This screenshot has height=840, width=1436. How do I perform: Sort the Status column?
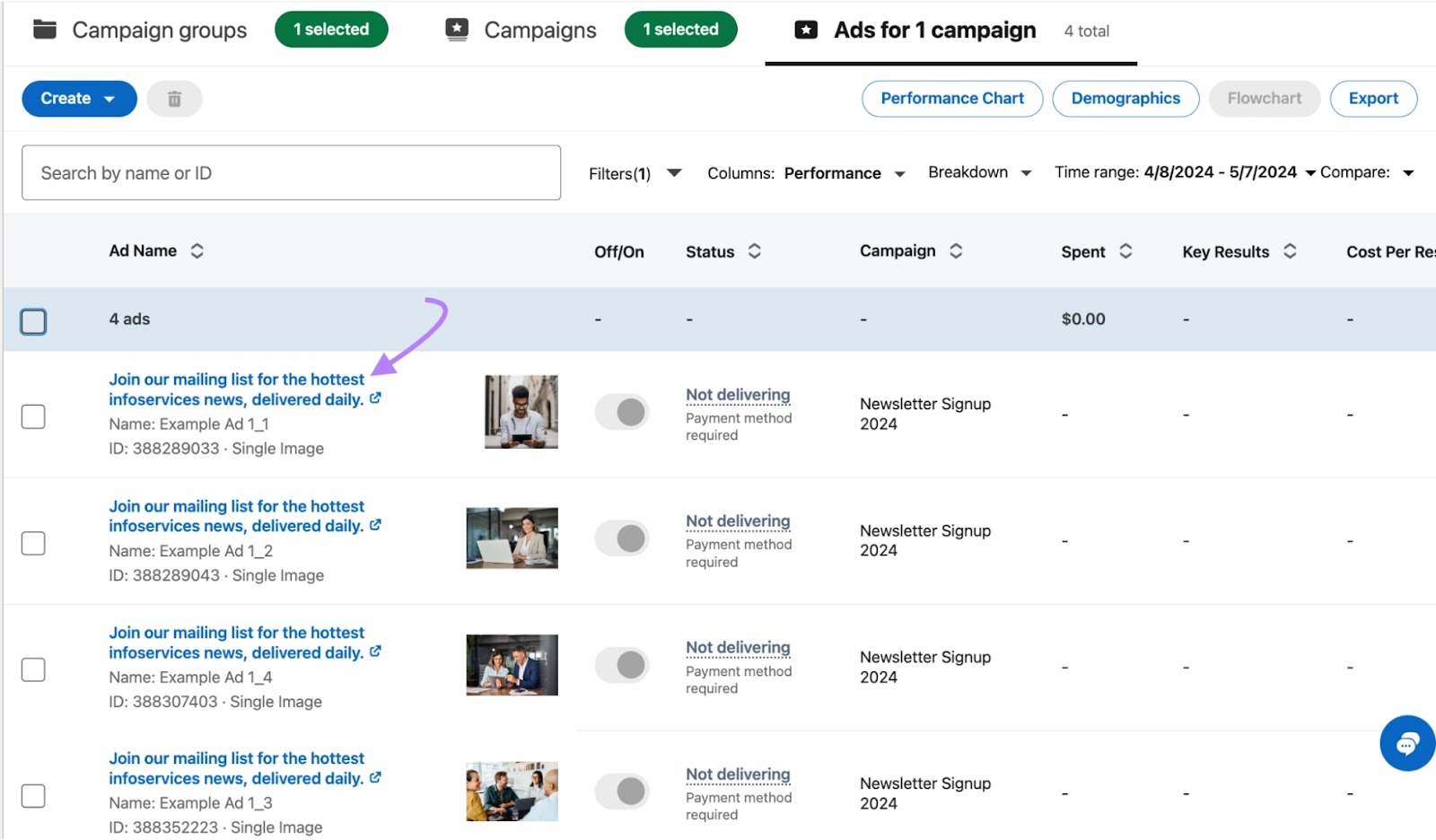tap(752, 251)
